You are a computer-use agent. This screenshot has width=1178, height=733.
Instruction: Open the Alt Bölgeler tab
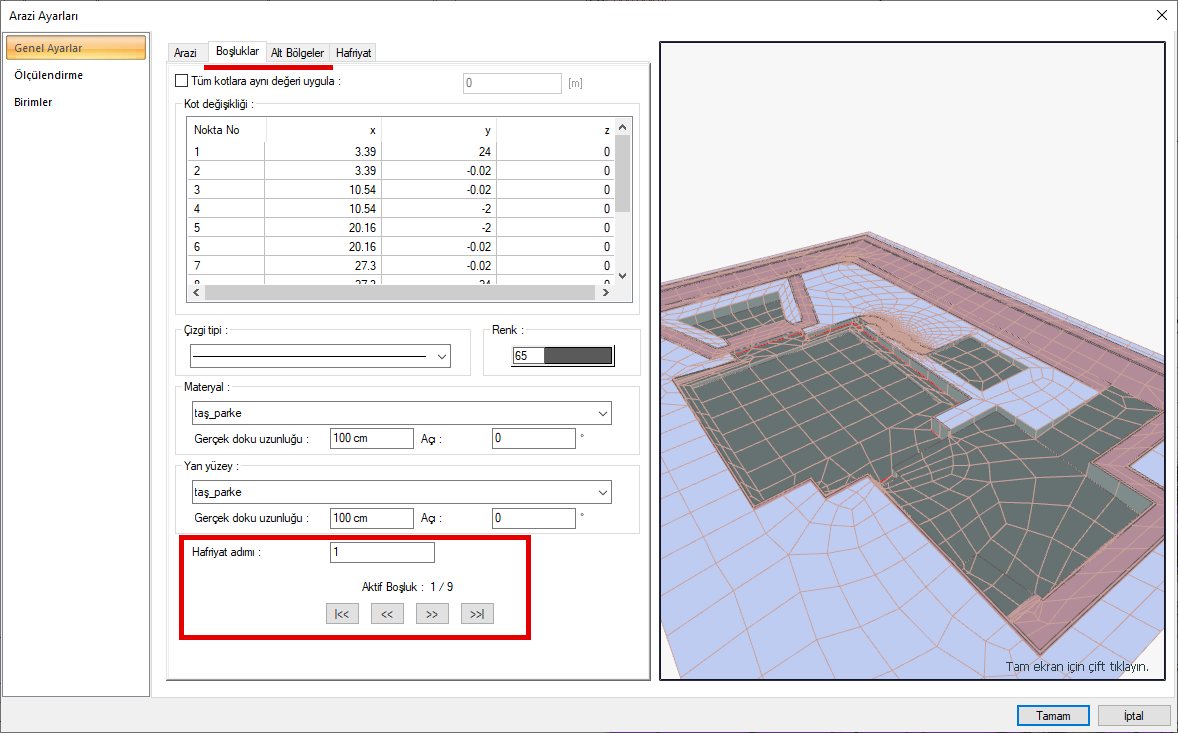[297, 53]
